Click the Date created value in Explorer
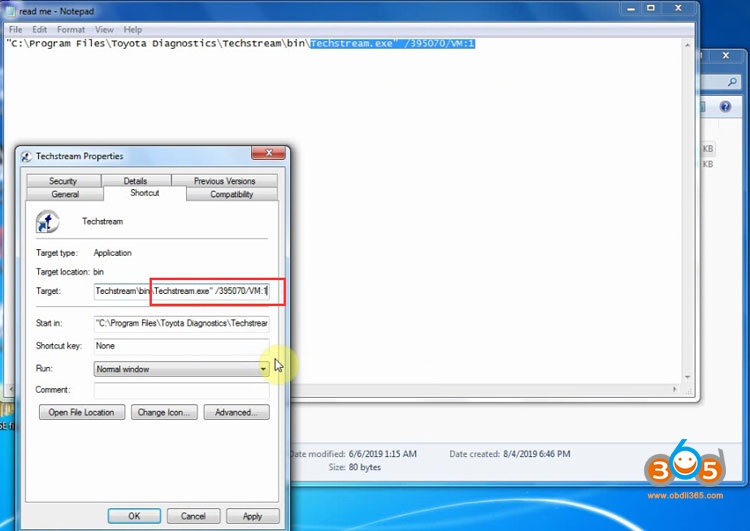 click(x=537, y=454)
